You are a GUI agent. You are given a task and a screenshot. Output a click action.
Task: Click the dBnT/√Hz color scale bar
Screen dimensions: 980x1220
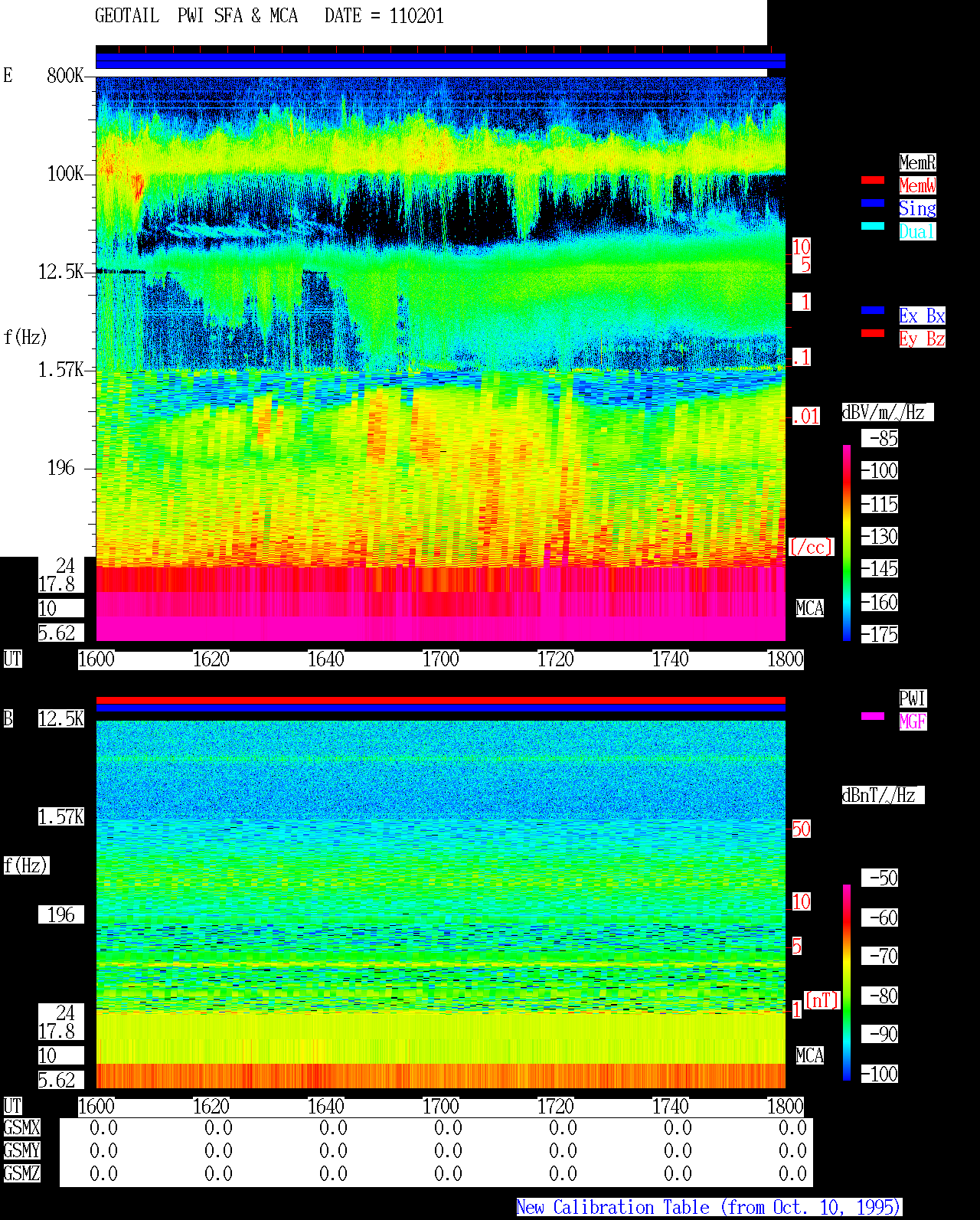point(847,983)
